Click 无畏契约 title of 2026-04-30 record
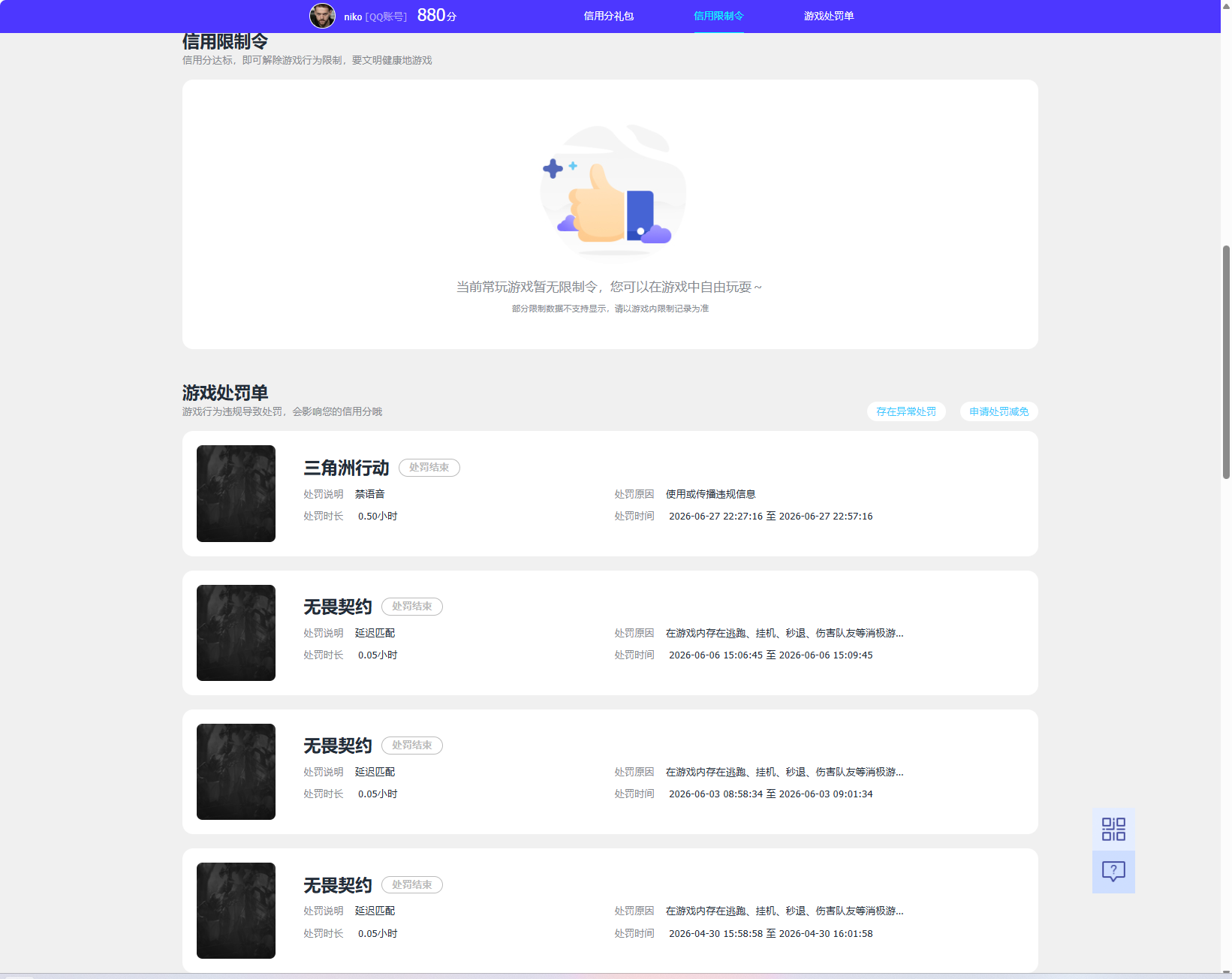Image resolution: width=1232 pixels, height=979 pixels. (338, 885)
